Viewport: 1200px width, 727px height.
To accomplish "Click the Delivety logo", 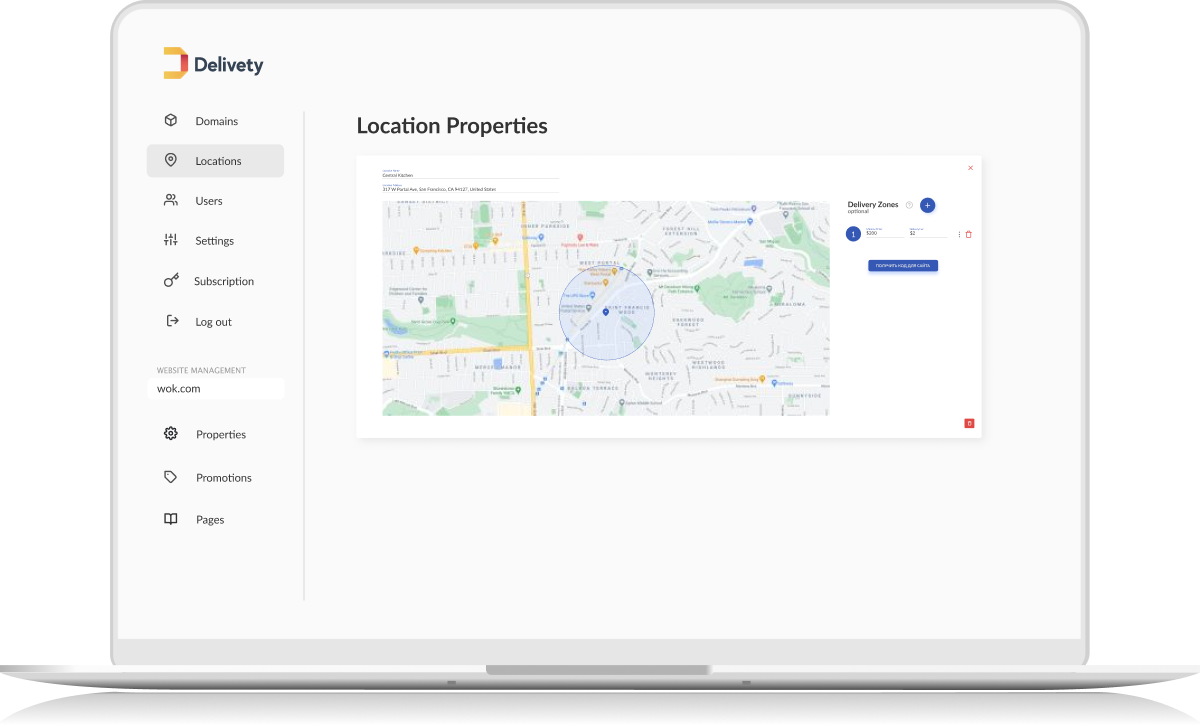I will click(x=213, y=63).
